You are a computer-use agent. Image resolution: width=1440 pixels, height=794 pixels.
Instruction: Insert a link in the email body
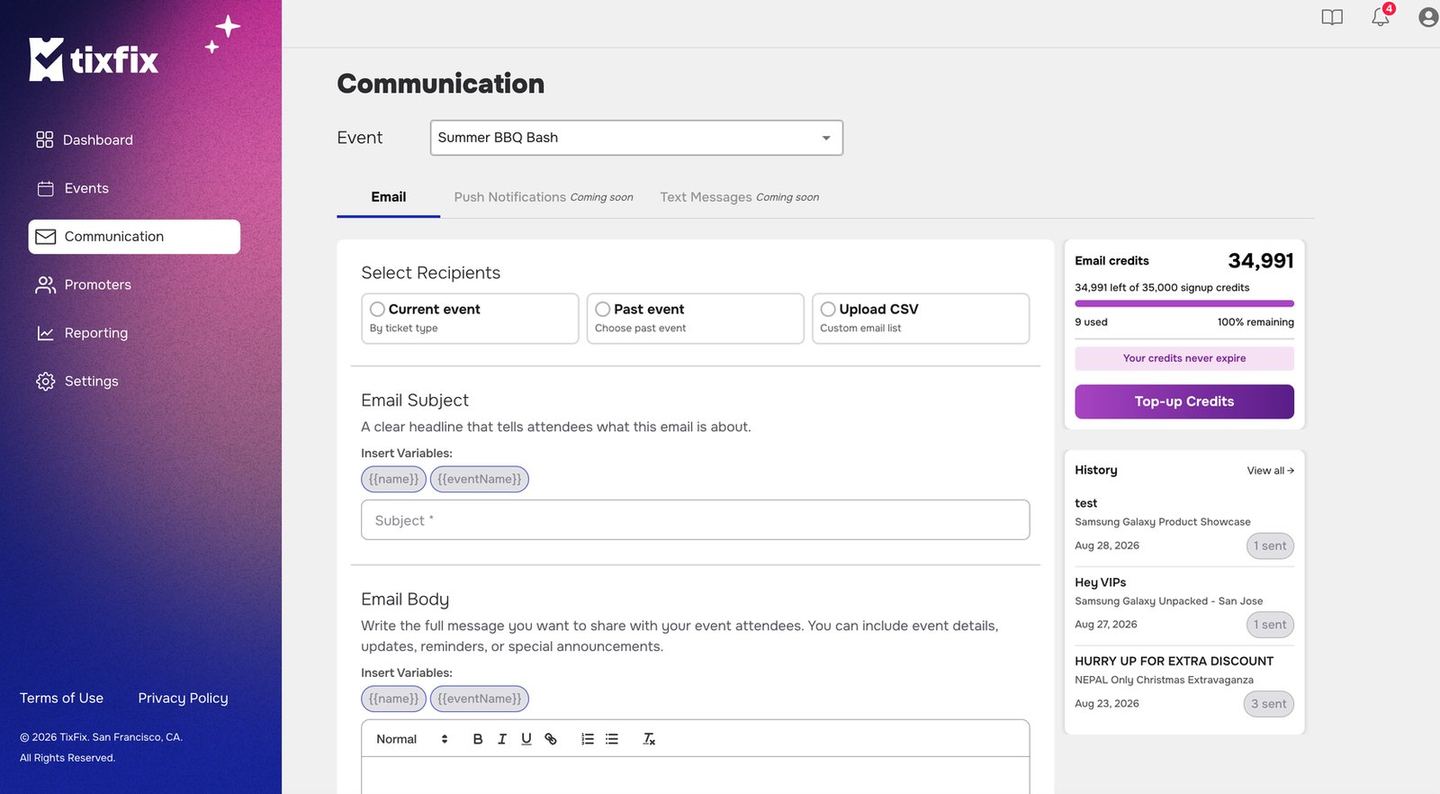[551, 739]
